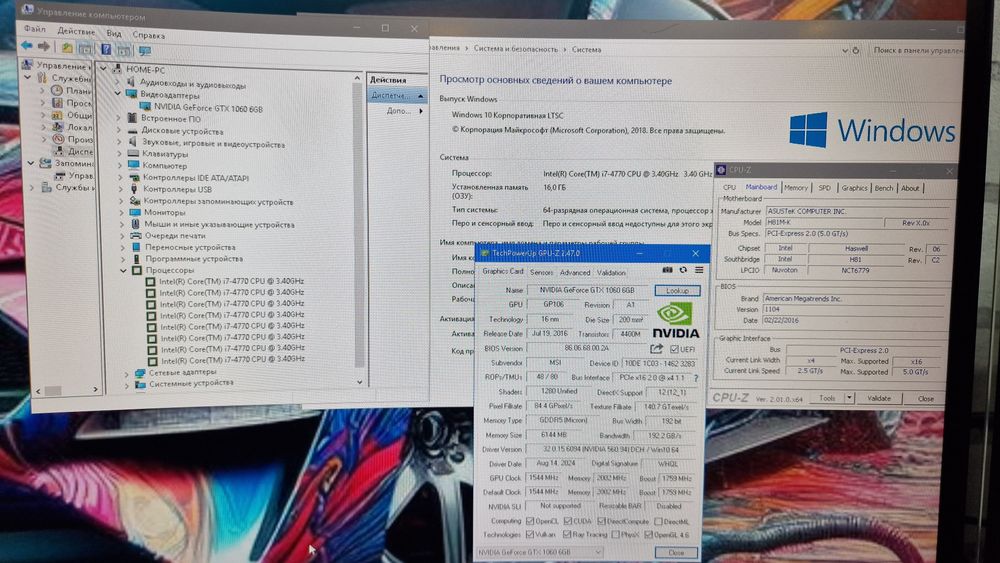Image resolution: width=1000 pixels, height=563 pixels.
Task: Toggle the Ray Tracing checkbox
Action: 567,534
